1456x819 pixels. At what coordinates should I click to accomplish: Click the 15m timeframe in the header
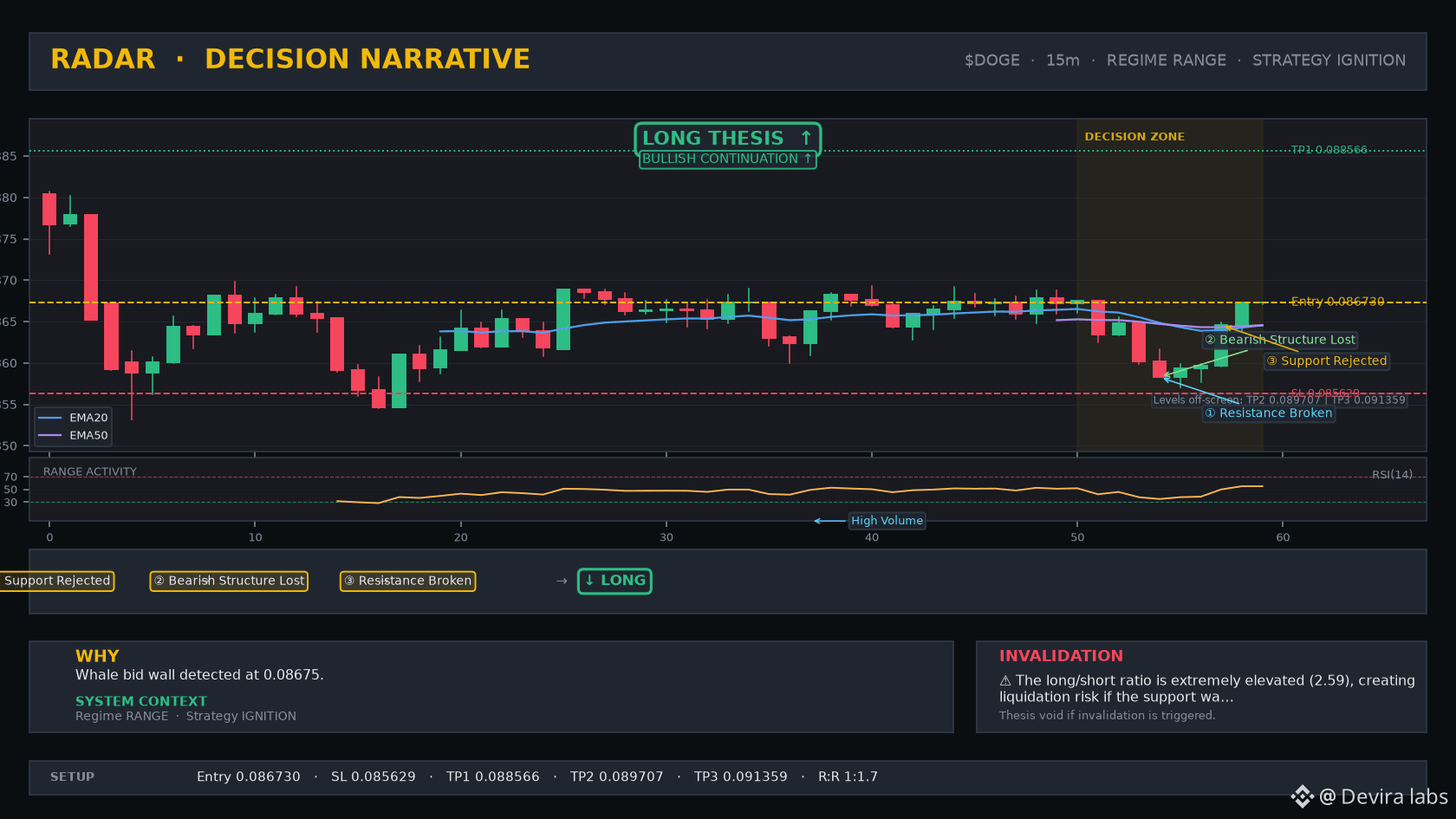(x=1063, y=61)
